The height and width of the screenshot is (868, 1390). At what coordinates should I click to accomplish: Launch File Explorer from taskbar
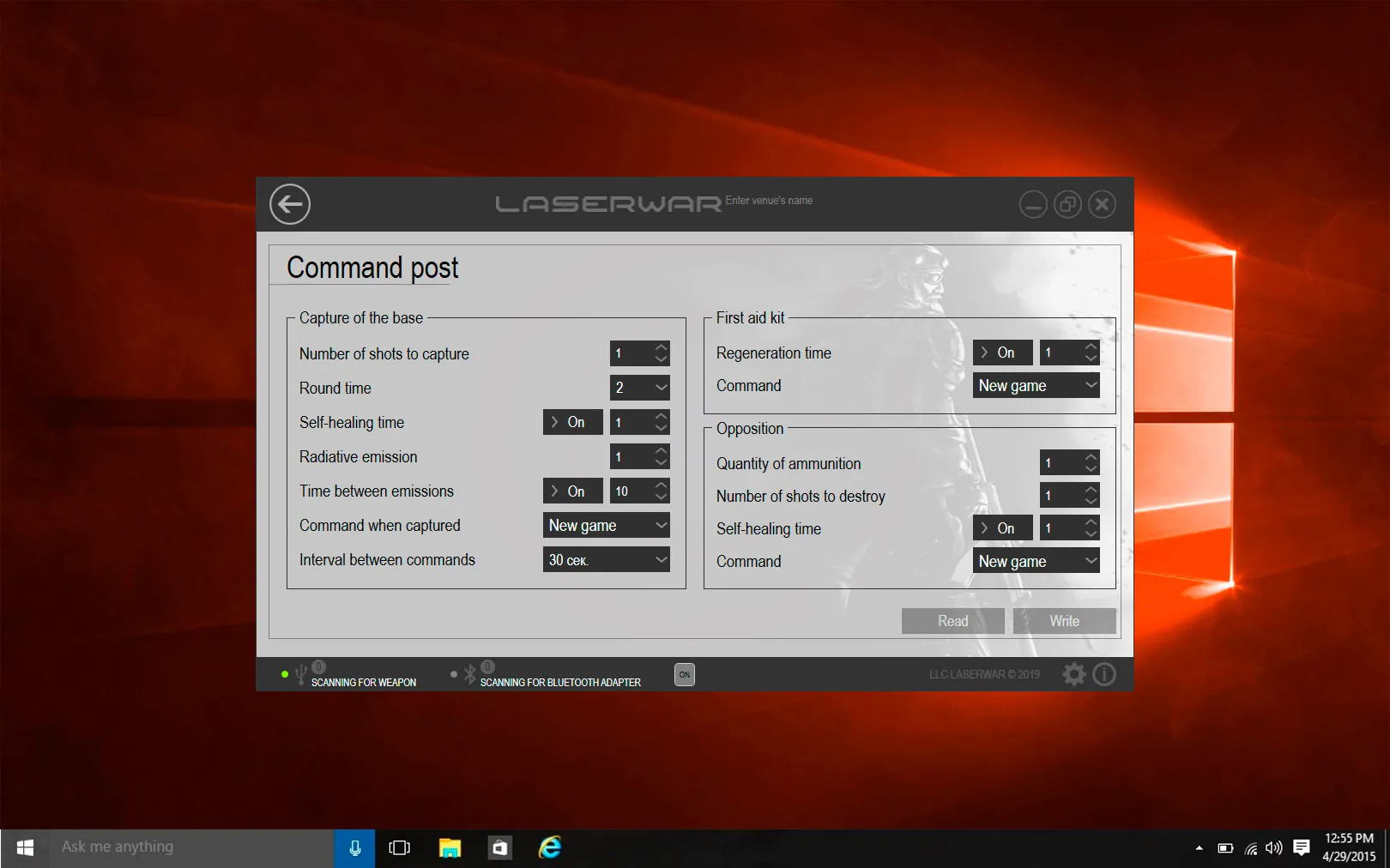tap(450, 847)
